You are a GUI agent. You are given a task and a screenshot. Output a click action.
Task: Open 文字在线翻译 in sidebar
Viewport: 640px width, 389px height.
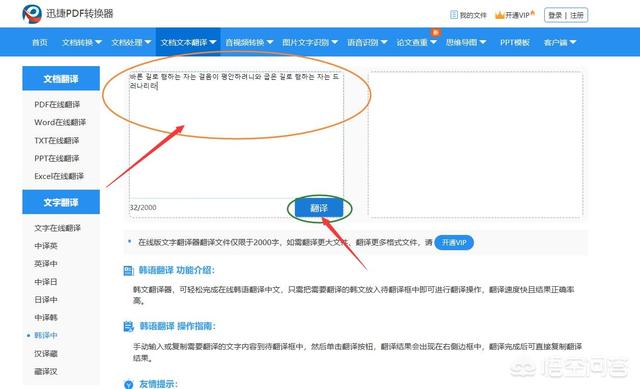pos(58,228)
